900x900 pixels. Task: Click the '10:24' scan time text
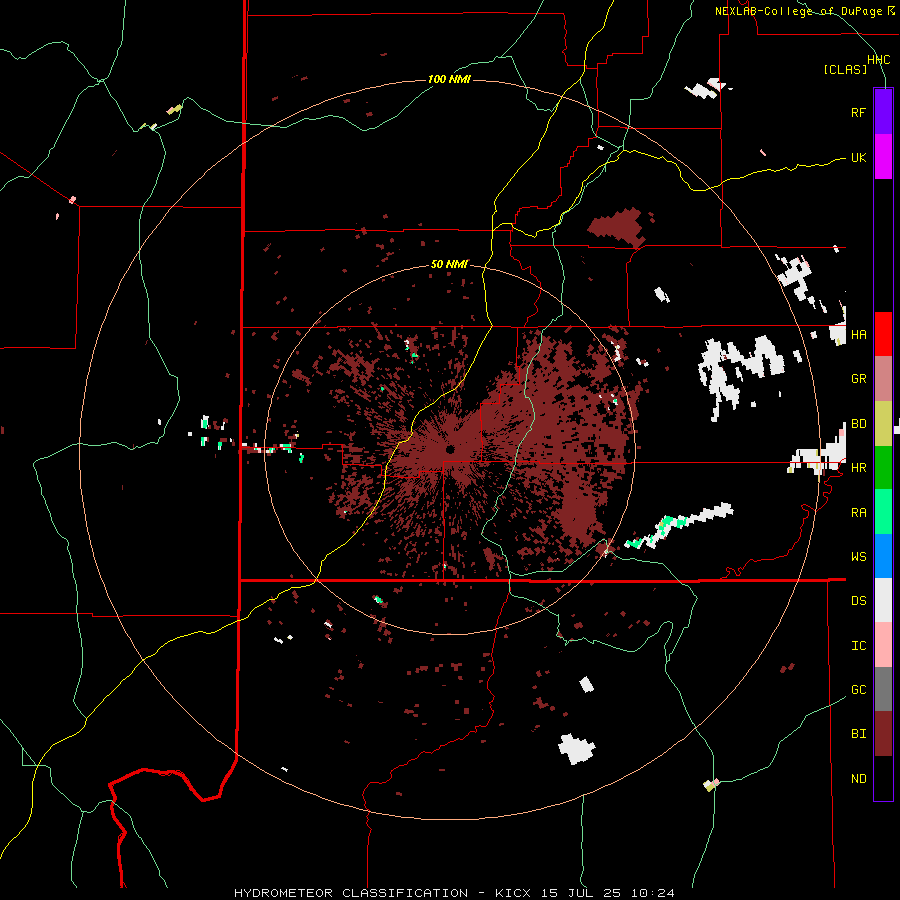pyautogui.click(x=653, y=893)
